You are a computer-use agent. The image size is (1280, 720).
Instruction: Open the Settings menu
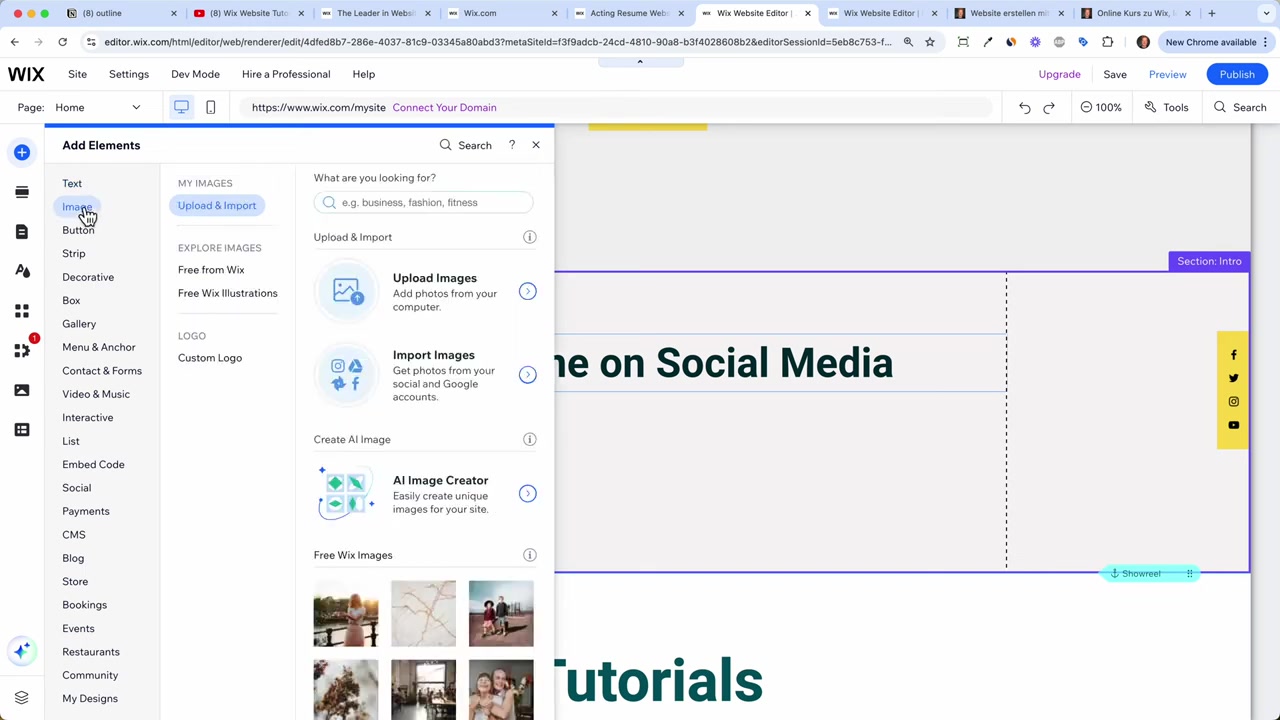pyautogui.click(x=128, y=74)
